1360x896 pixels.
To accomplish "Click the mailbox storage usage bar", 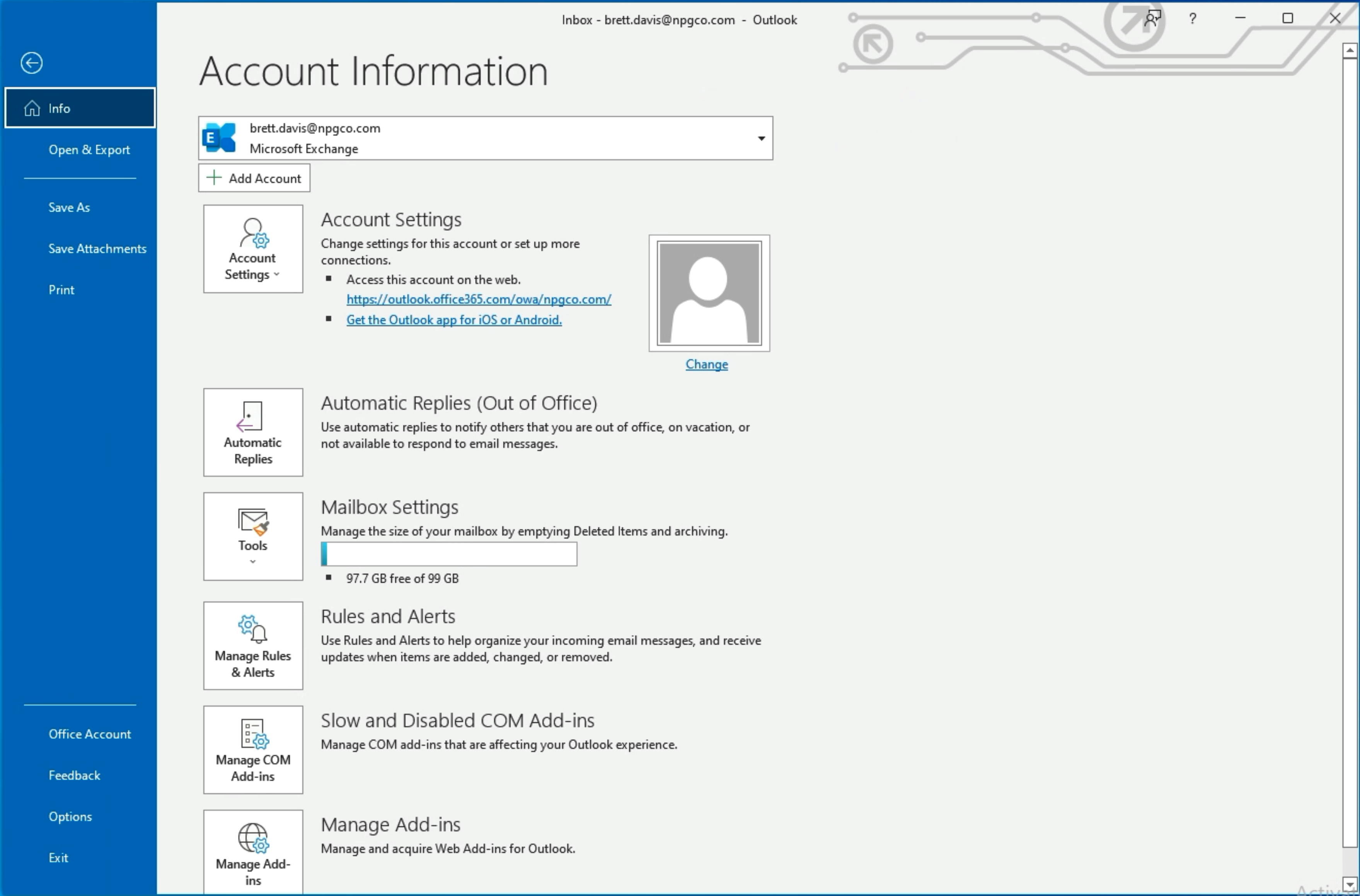I will click(449, 554).
